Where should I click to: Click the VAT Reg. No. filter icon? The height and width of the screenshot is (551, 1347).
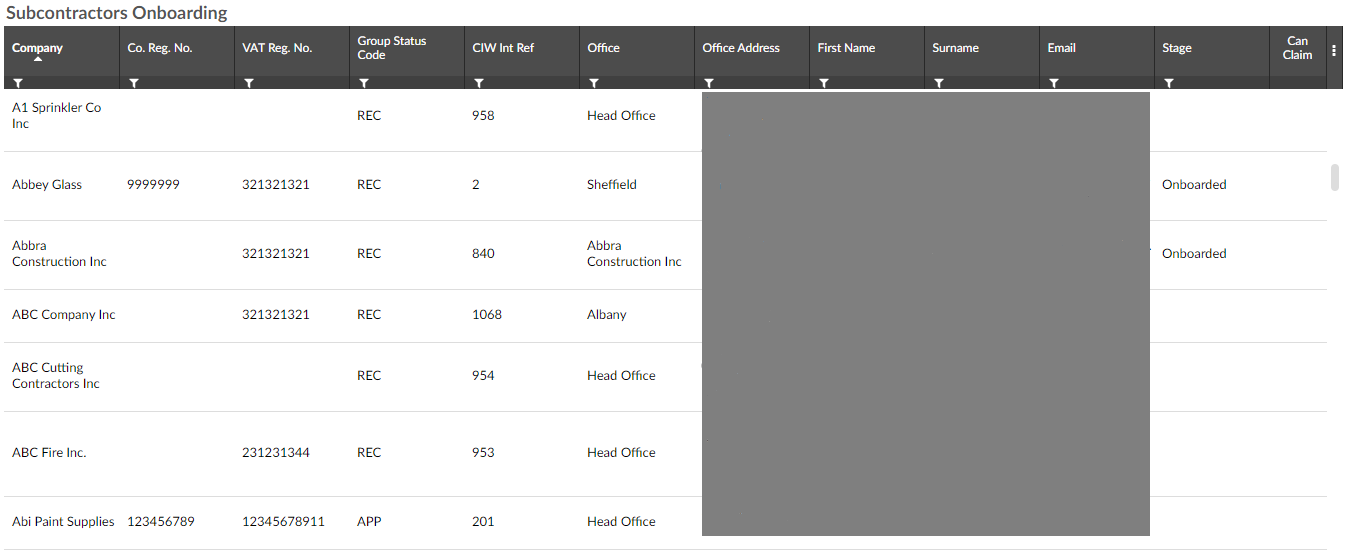tap(249, 84)
